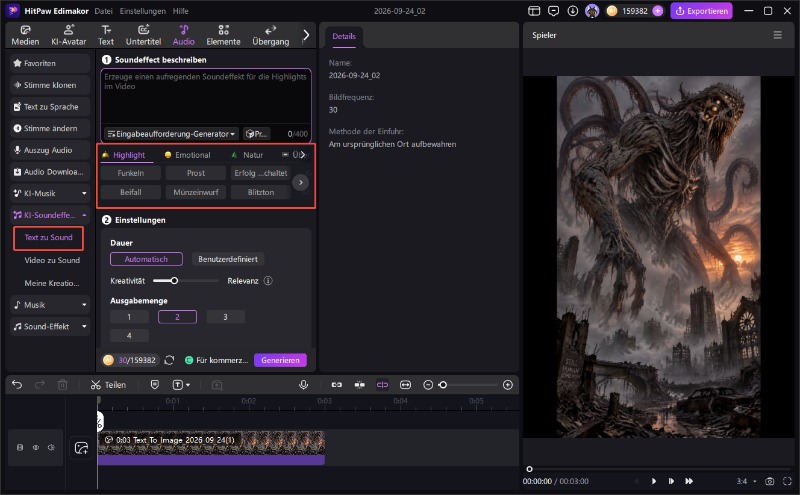Set Ausgabemenge to 3

pos(225,317)
